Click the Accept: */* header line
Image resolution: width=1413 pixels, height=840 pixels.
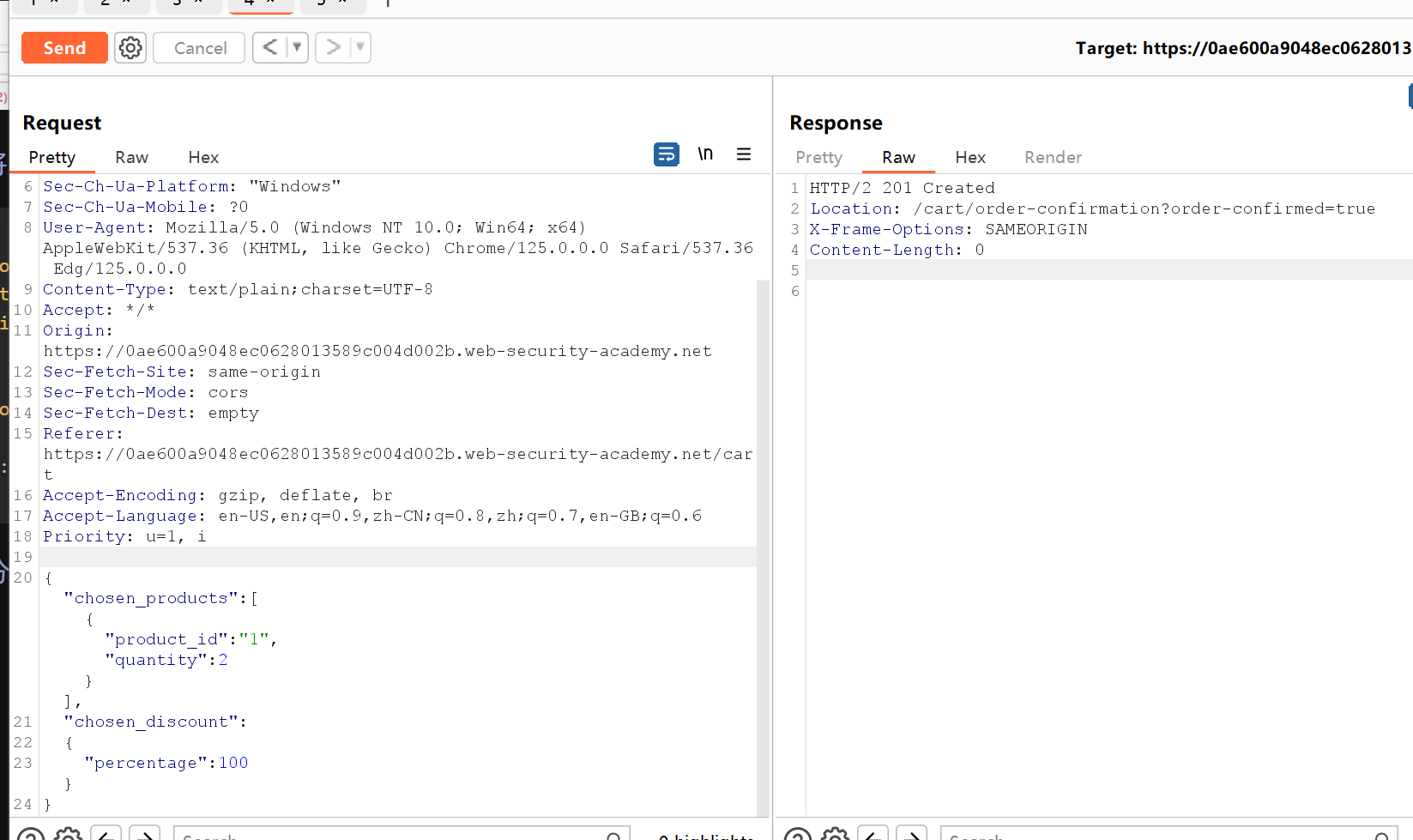(x=99, y=310)
